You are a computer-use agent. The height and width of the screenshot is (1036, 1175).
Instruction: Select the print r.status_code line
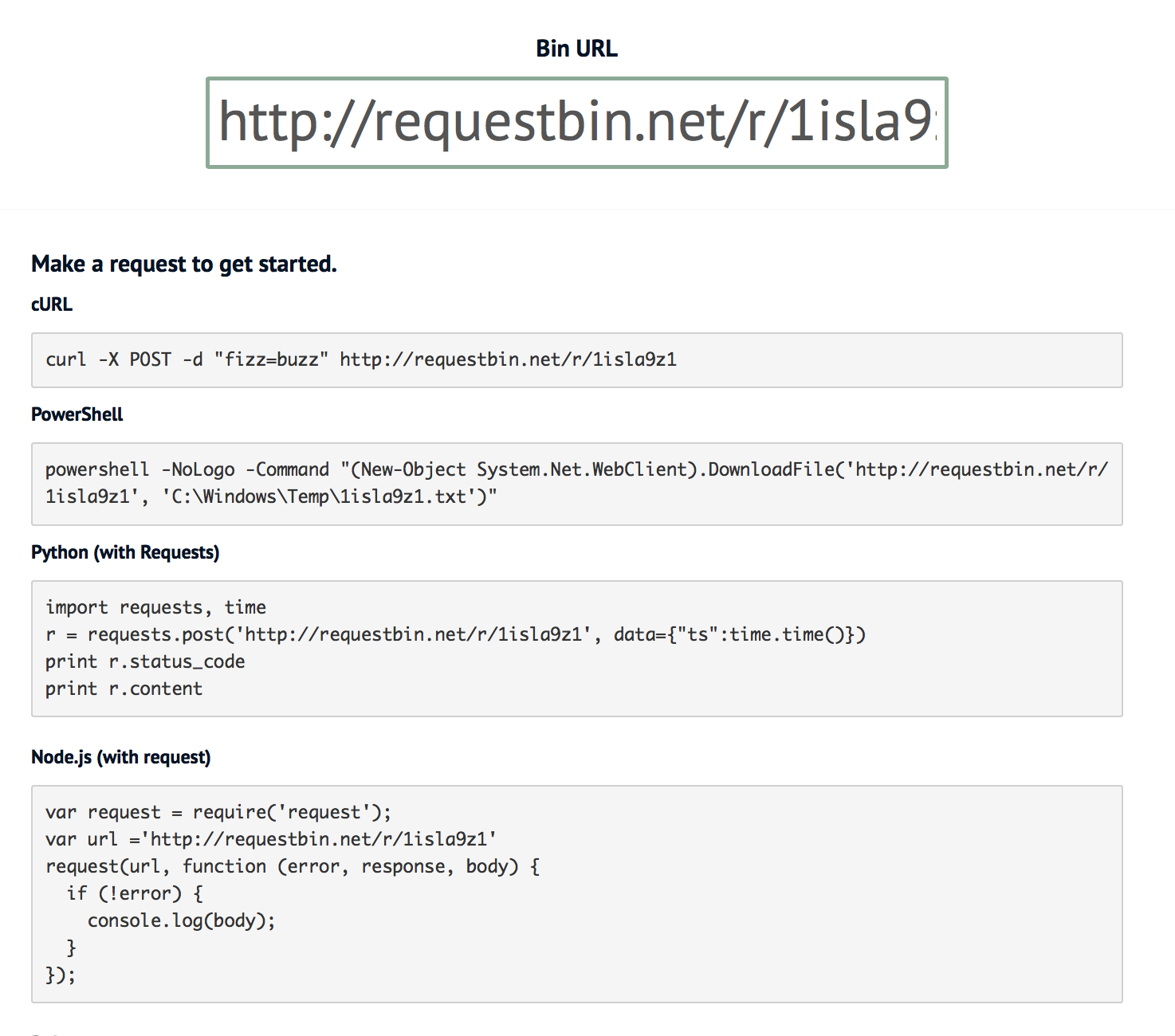[x=144, y=661]
